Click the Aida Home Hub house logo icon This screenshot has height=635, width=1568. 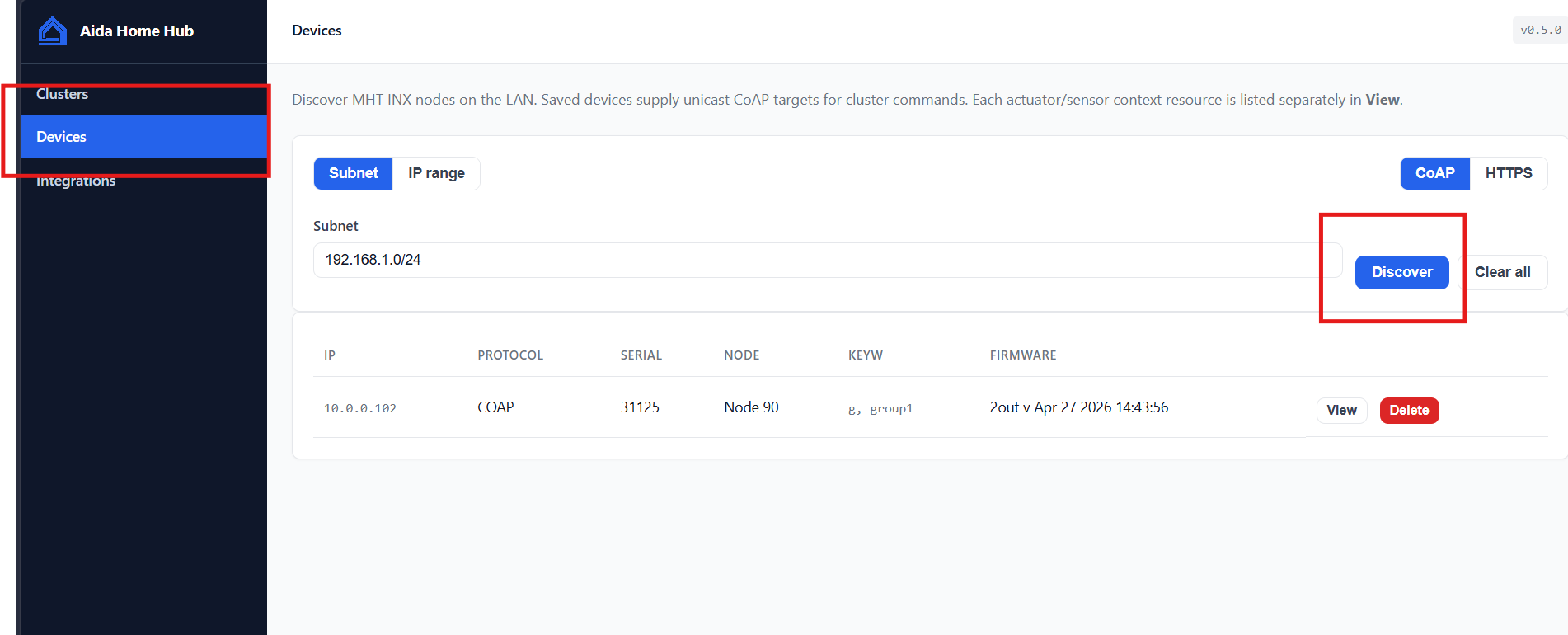[53, 31]
